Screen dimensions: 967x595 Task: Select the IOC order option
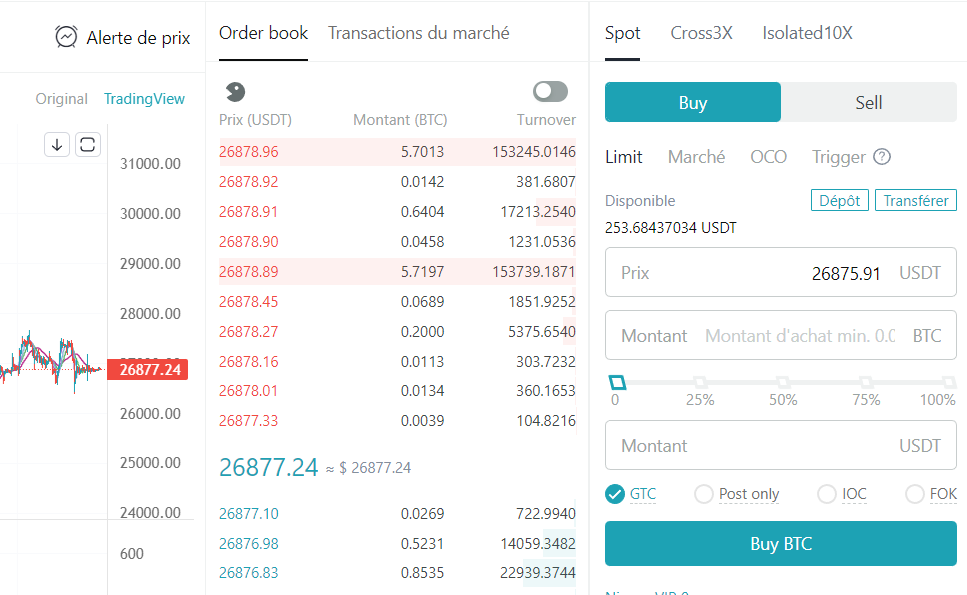pos(827,494)
